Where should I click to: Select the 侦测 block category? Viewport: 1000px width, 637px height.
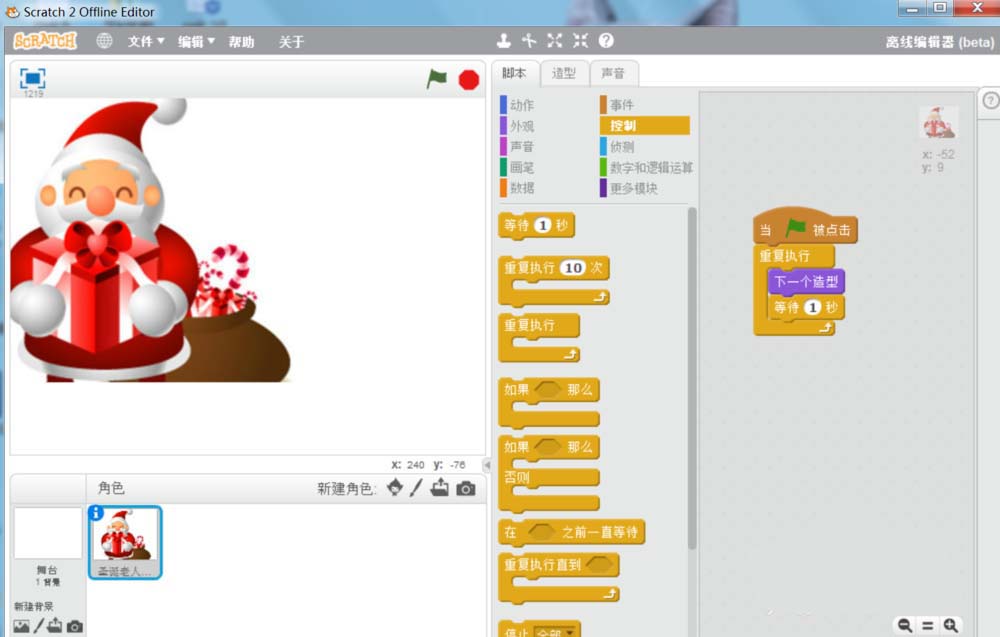coord(617,147)
